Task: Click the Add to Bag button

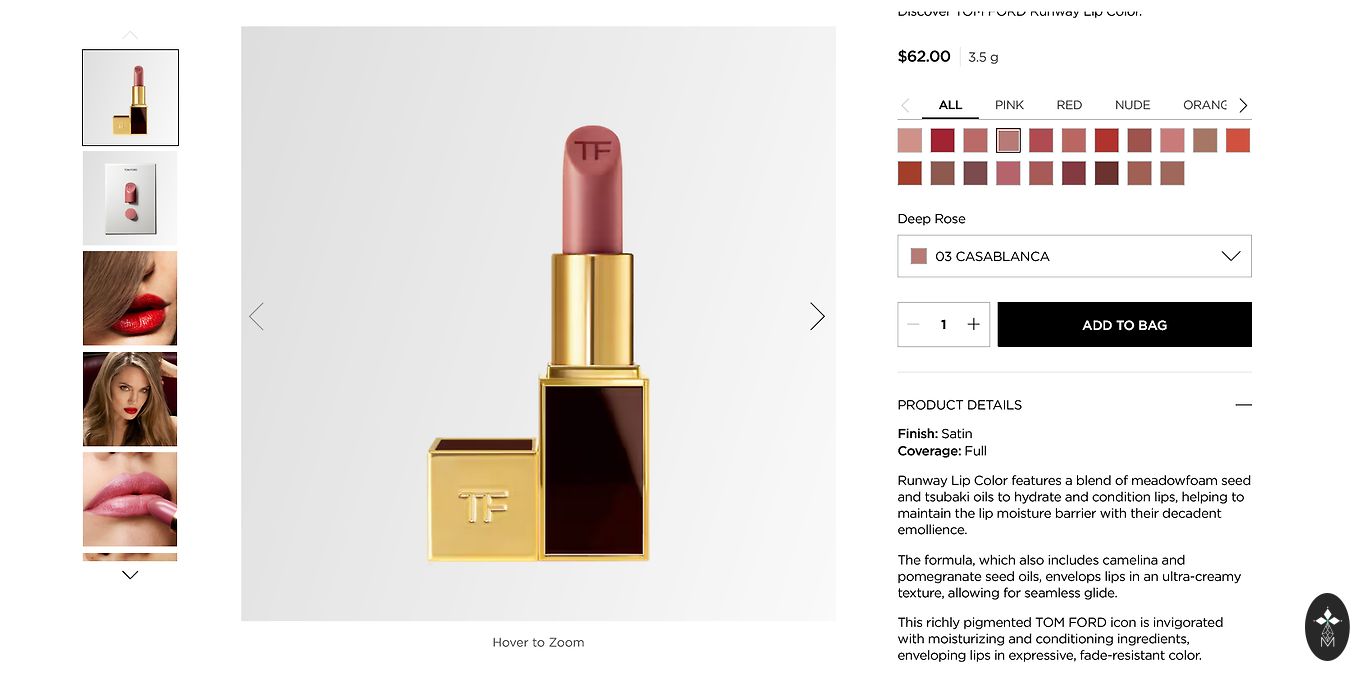Action: (x=1124, y=325)
